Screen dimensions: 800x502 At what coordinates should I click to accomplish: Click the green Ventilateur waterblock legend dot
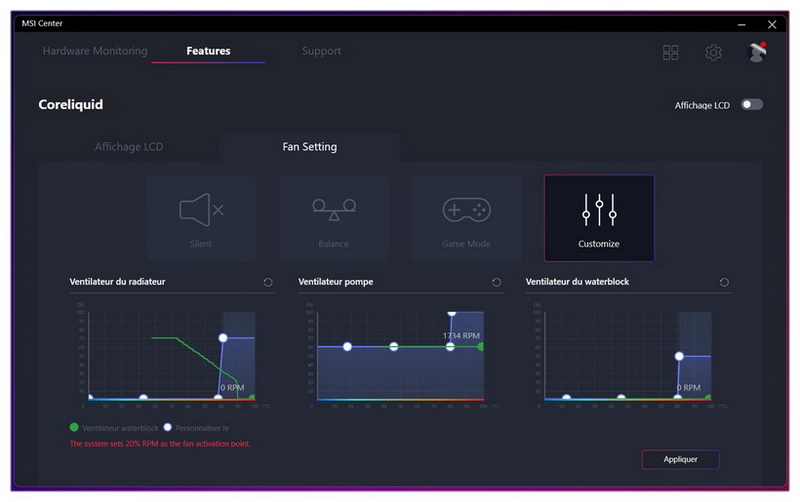(x=74, y=428)
